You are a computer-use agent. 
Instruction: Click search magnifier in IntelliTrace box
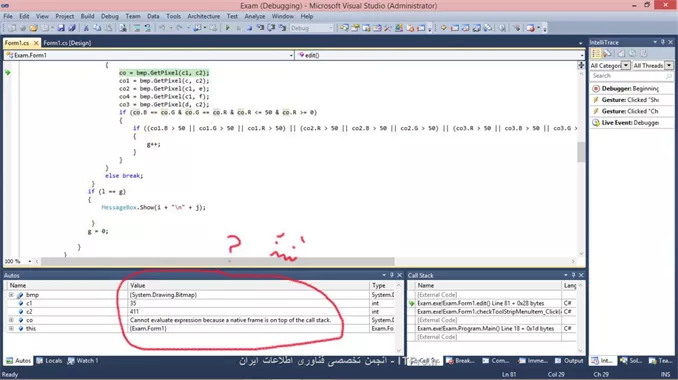[x=669, y=76]
